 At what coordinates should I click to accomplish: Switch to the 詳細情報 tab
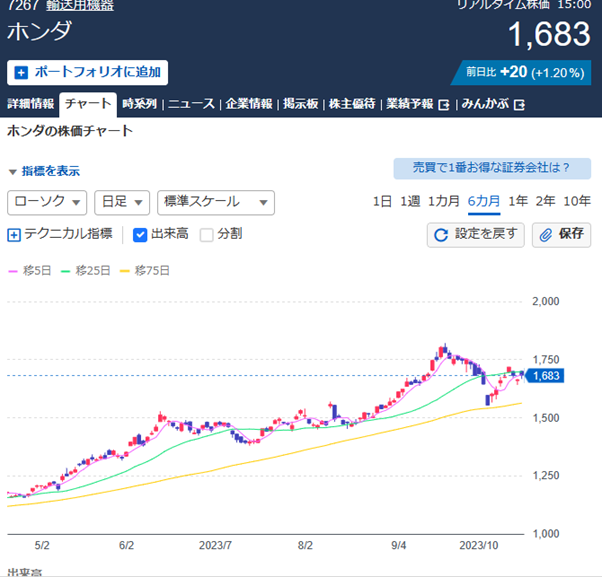pos(31,104)
